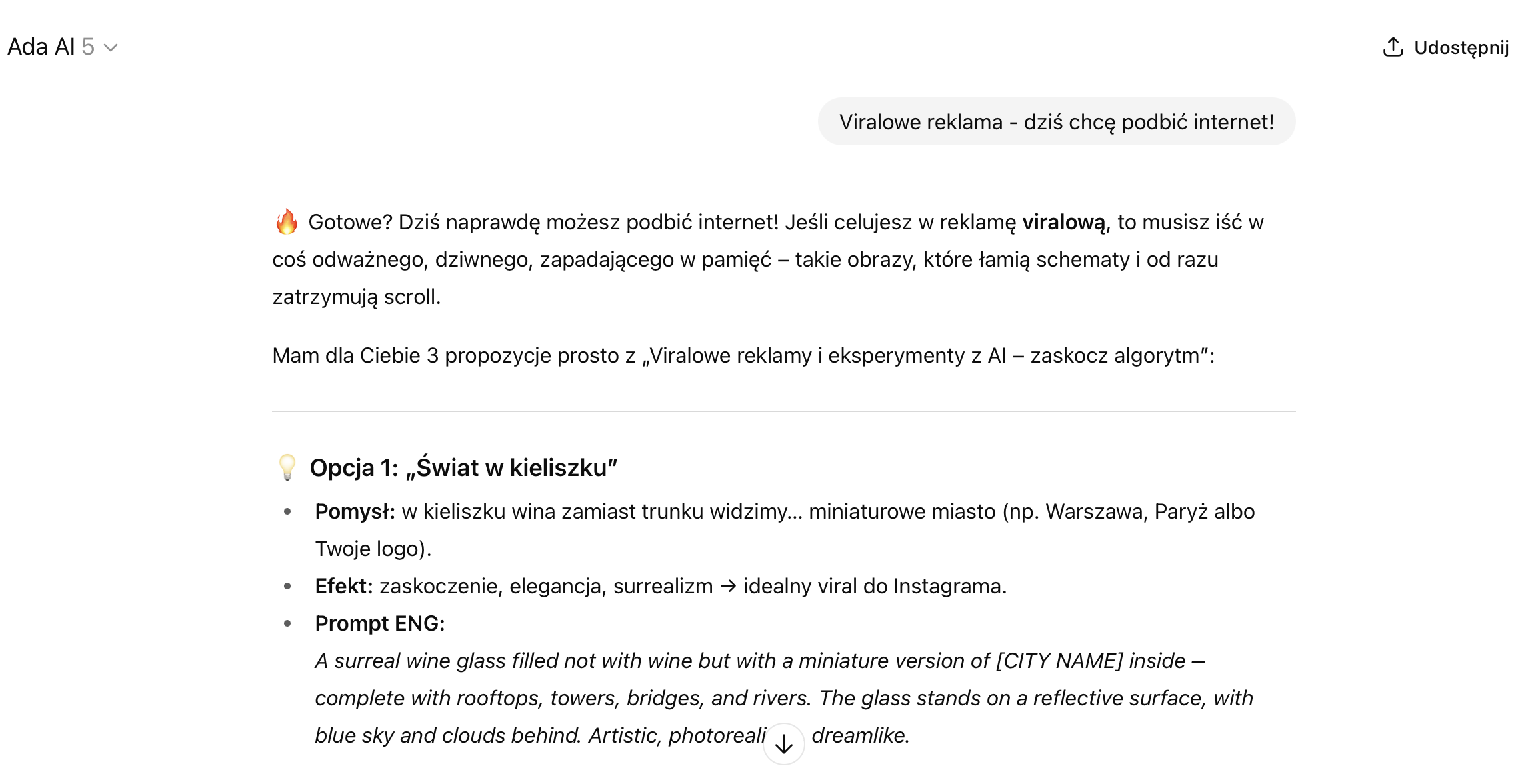Image resolution: width=1528 pixels, height=784 pixels.
Task: Click the share upload icon
Action: pyautogui.click(x=1393, y=47)
